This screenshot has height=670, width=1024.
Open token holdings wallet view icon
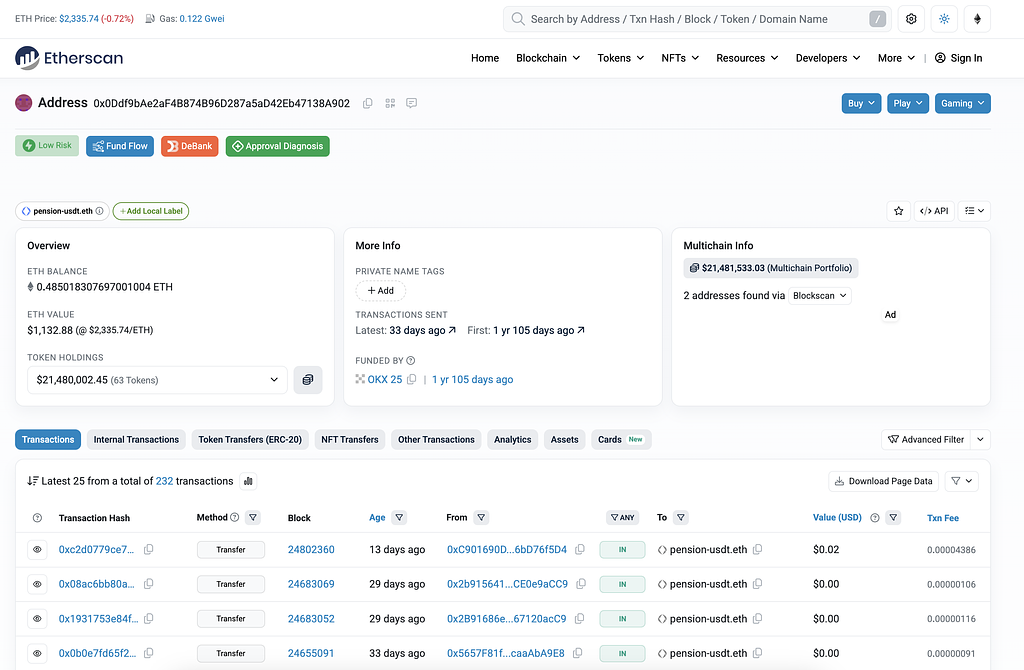pyautogui.click(x=308, y=380)
